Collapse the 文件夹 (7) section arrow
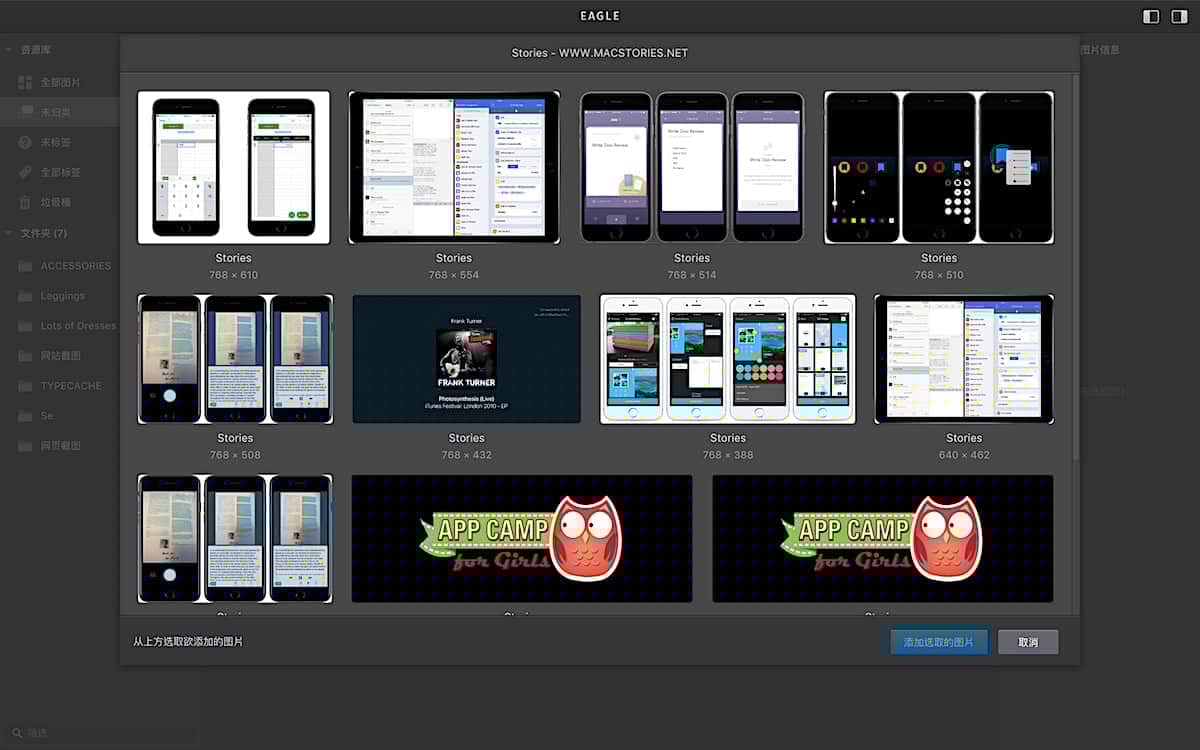This screenshot has width=1200, height=750. click(x=8, y=233)
